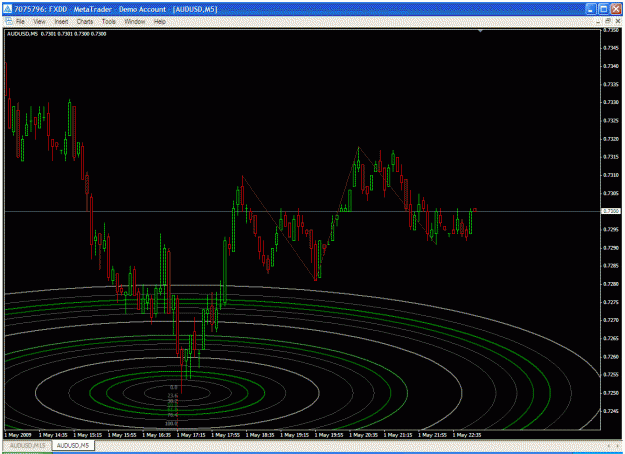Click the 0.7245 price scale label
The width and height of the screenshot is (625, 454).
click(x=611, y=411)
